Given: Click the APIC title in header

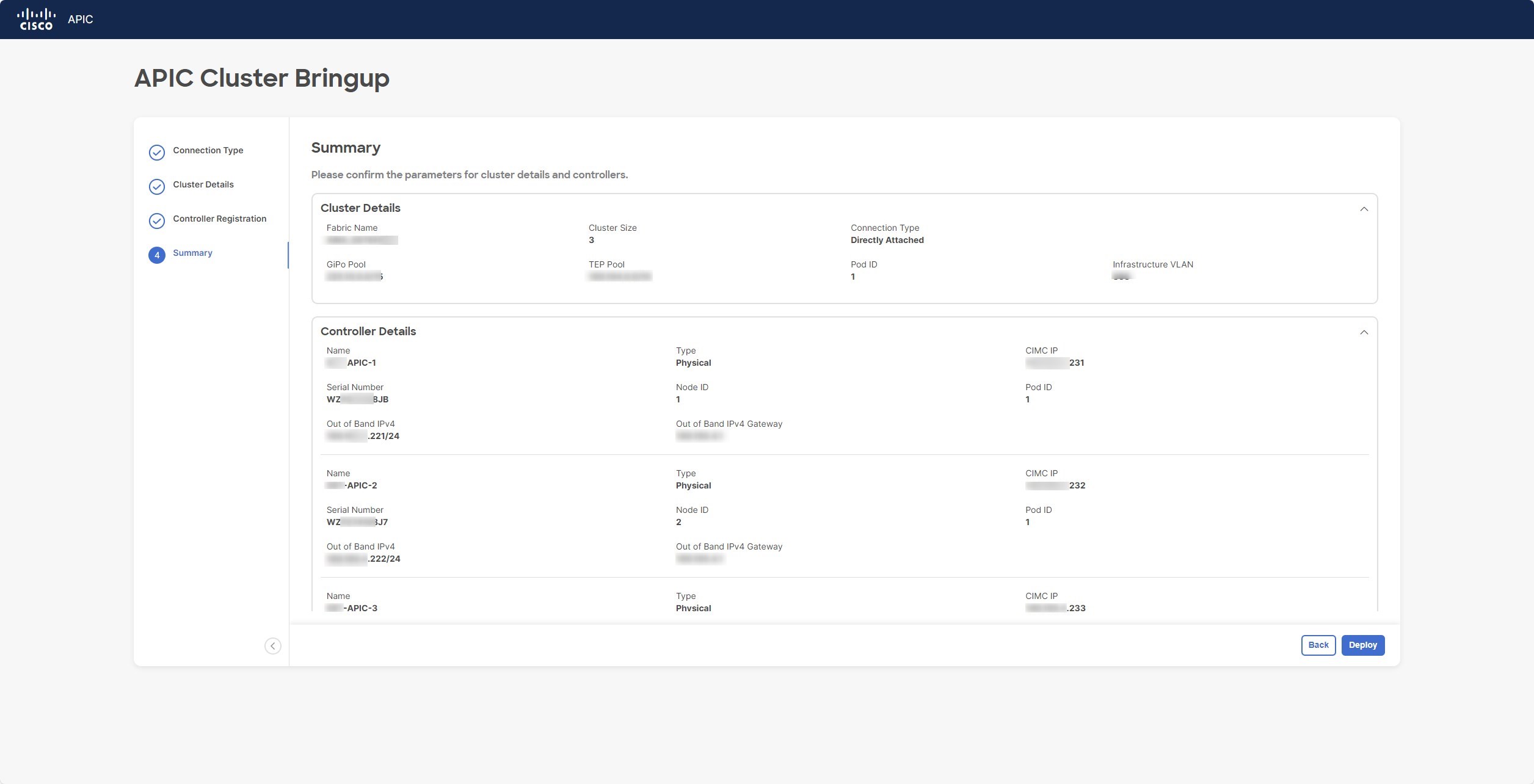Looking at the screenshot, I should click(80, 20).
